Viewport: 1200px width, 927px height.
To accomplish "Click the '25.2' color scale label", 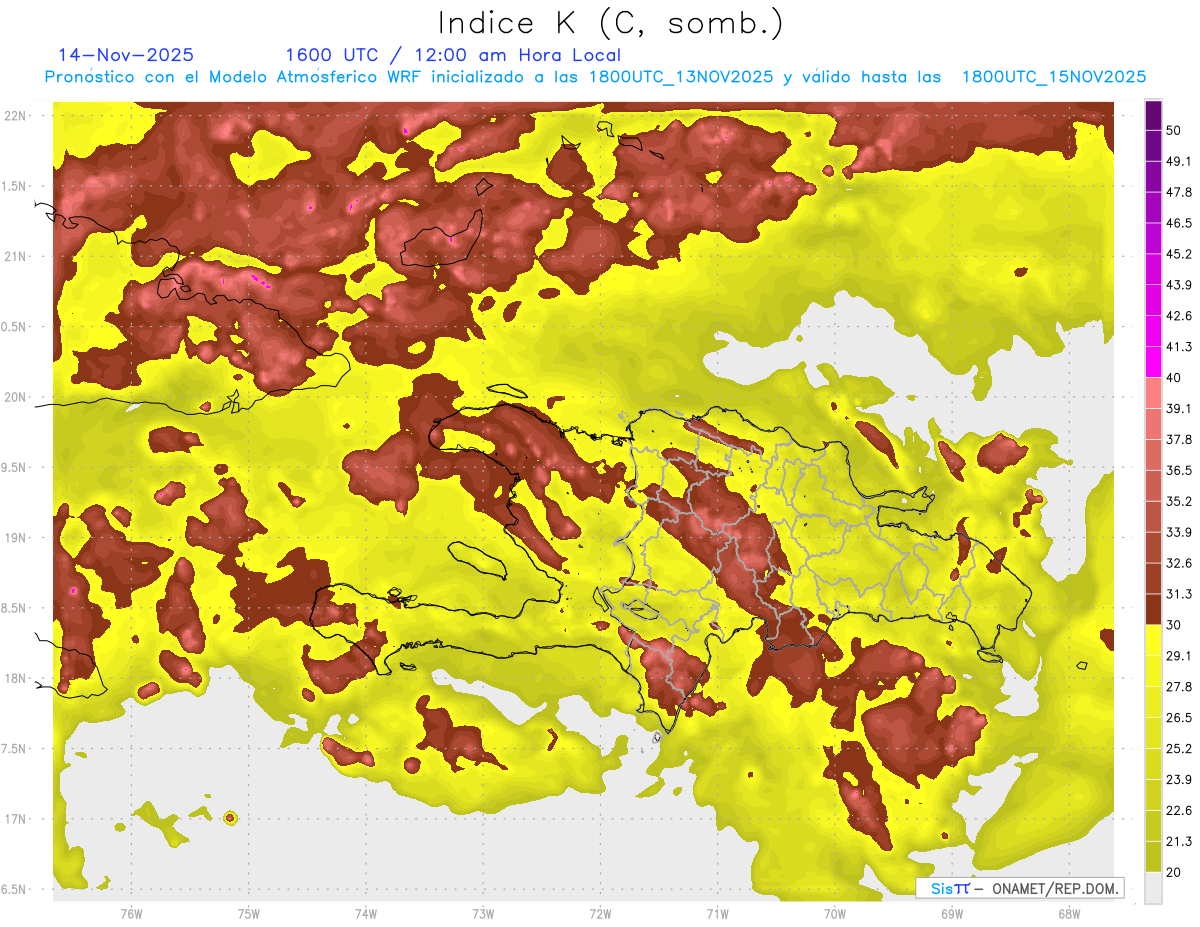I will tap(1178, 748).
